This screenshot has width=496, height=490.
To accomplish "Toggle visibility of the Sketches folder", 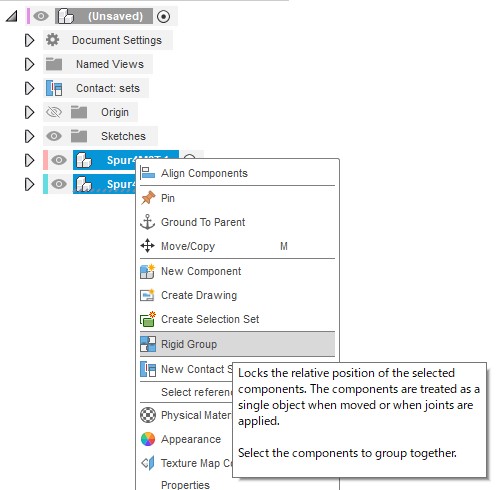I will pos(54,136).
